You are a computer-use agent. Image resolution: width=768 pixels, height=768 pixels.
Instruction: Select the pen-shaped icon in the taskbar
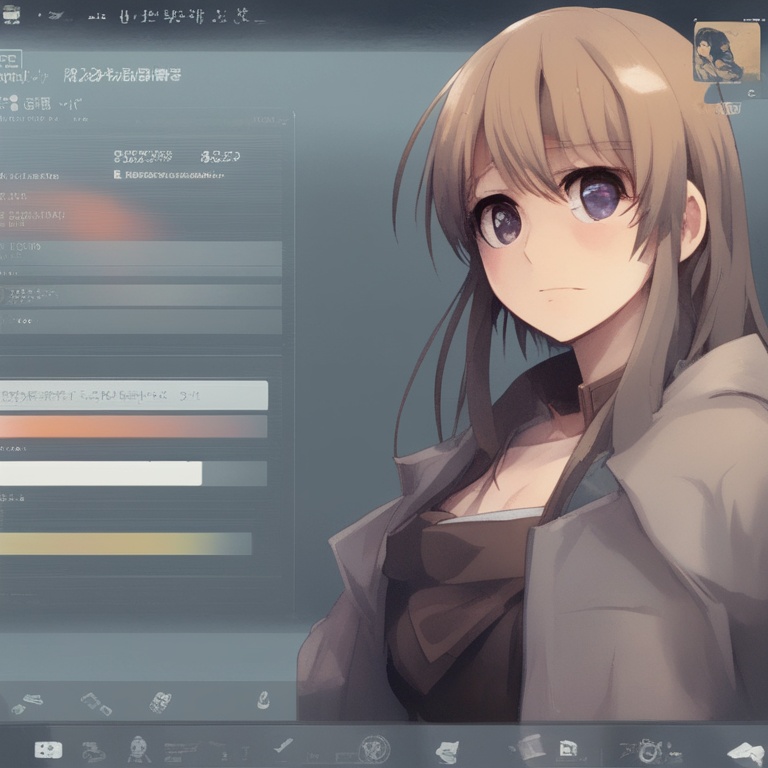(x=284, y=745)
